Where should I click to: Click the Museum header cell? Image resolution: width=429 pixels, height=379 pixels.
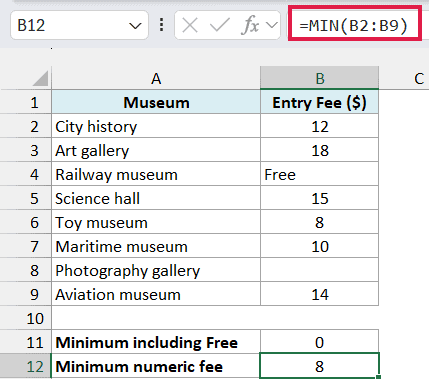156,102
